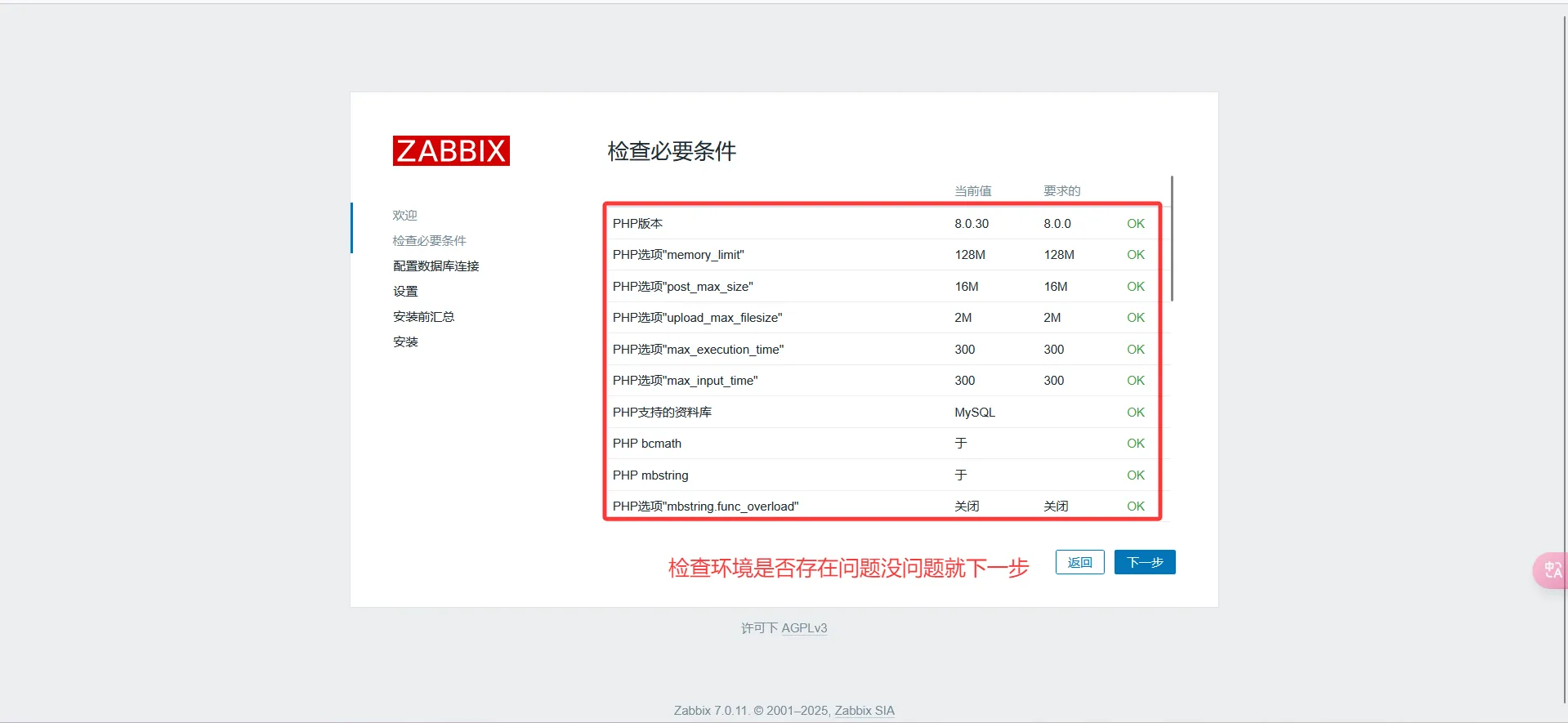Image resolution: width=1568 pixels, height=723 pixels.
Task: Click OK status for max_input_time
Action: pos(1136,381)
